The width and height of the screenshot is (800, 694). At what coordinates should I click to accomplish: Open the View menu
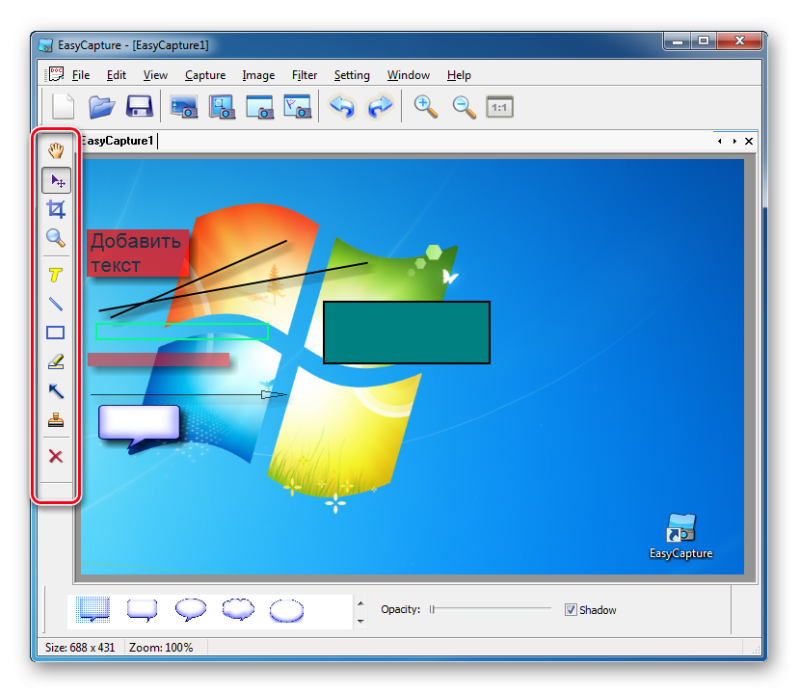coord(155,75)
